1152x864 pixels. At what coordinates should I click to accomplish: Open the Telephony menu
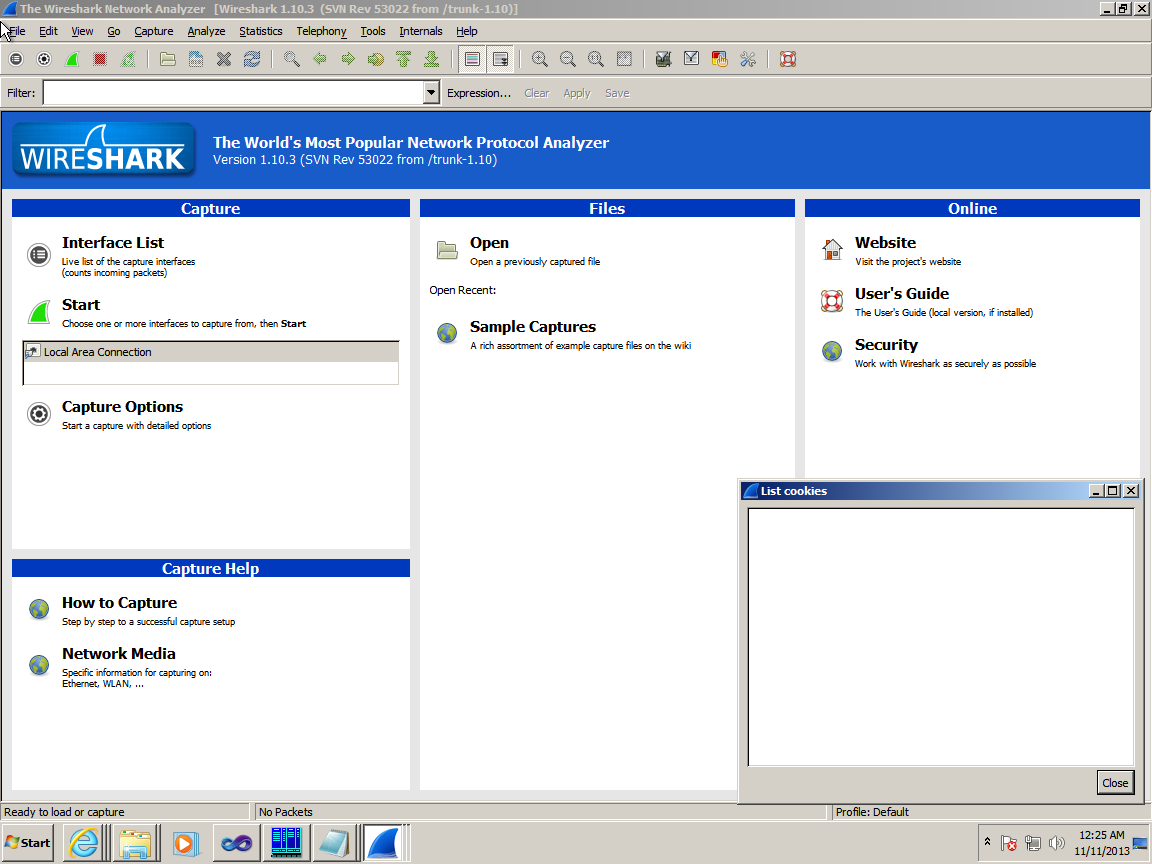(x=321, y=31)
